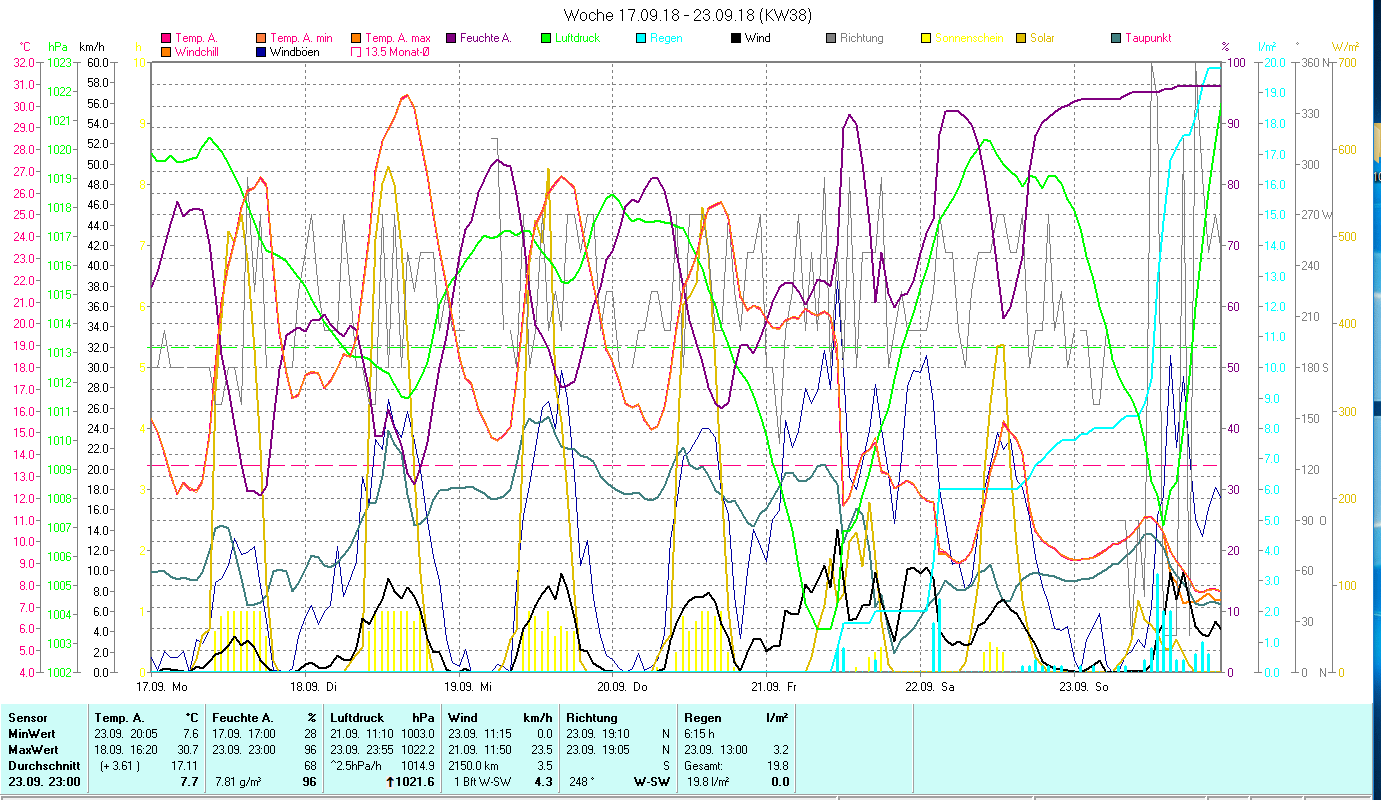1381x800 pixels.
Task: Click the rain duration '6:15 h'
Action: click(x=700, y=734)
